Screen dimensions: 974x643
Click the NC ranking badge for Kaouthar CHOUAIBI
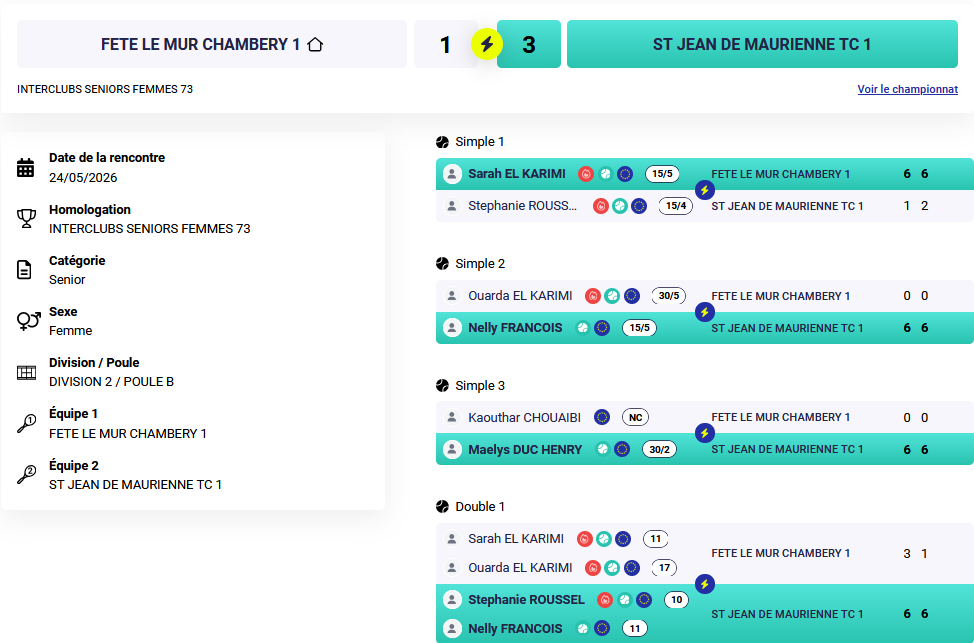pos(635,417)
